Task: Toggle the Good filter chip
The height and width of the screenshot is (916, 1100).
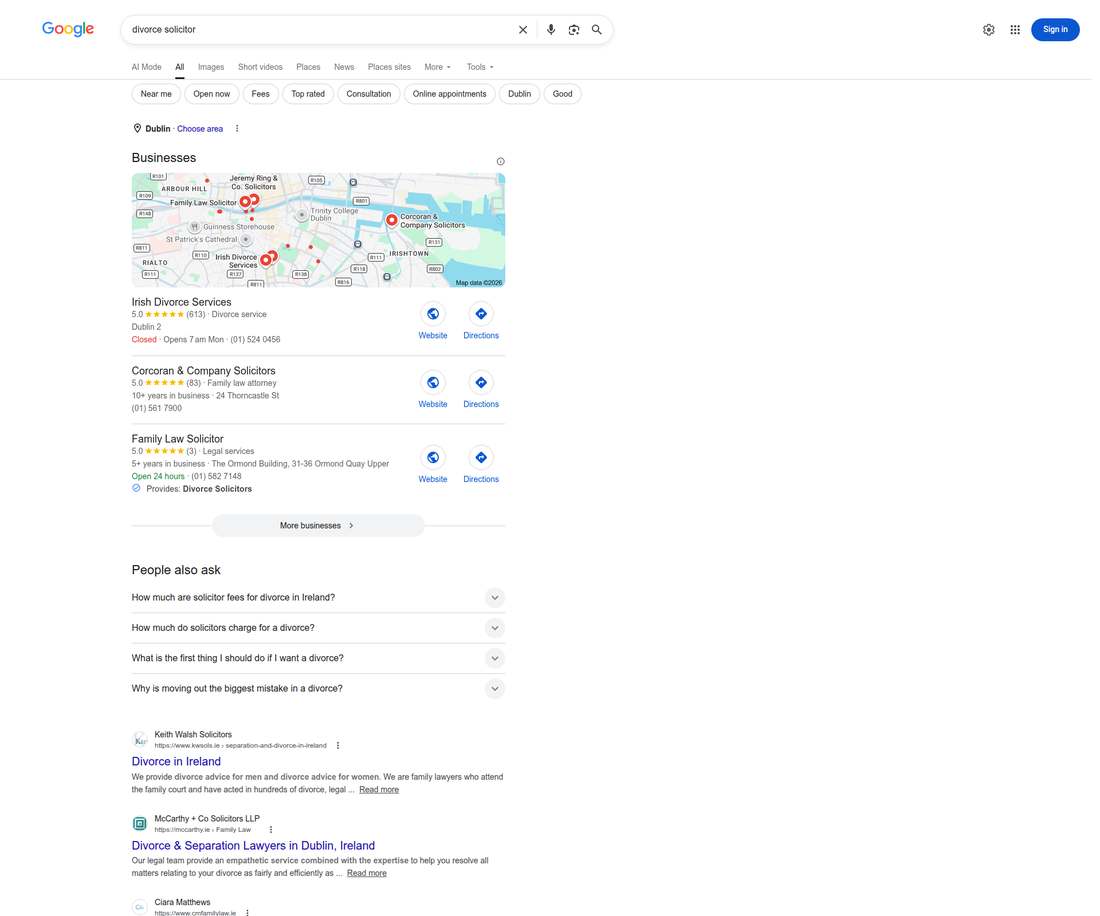Action: [x=562, y=94]
